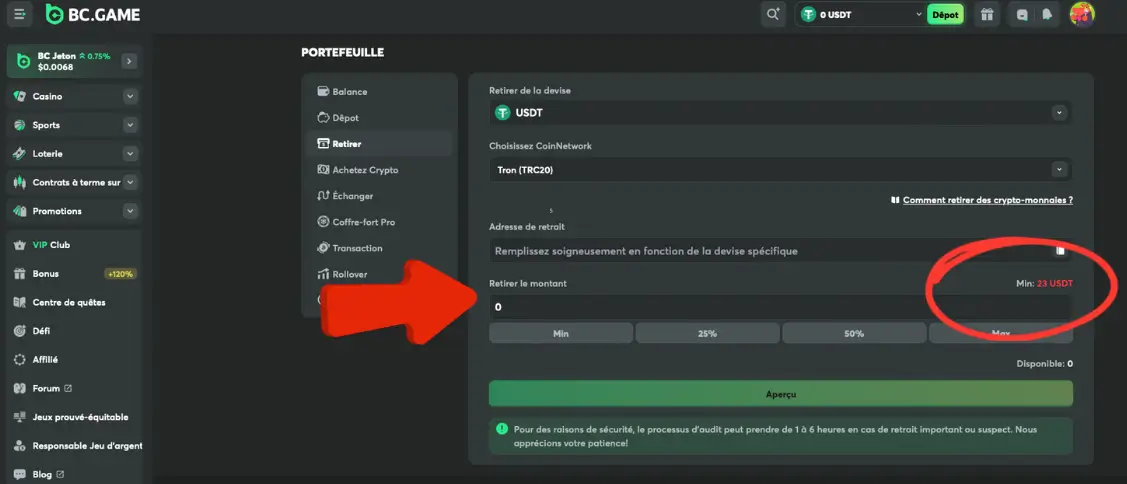The image size is (1127, 484).
Task: Open Sports from the sidebar
Action: (46, 125)
